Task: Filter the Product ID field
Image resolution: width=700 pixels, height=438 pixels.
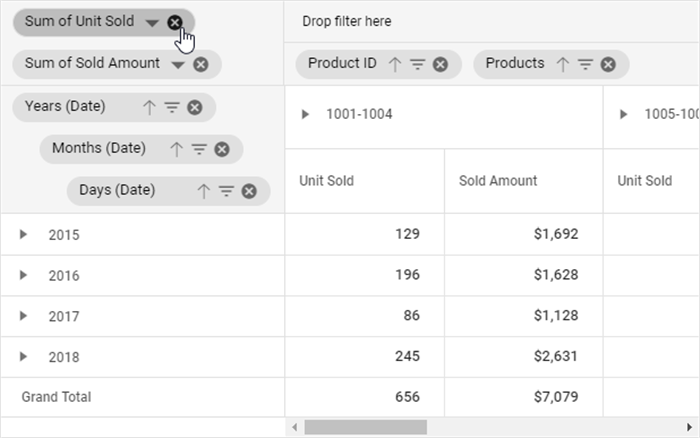Action: click(x=417, y=64)
